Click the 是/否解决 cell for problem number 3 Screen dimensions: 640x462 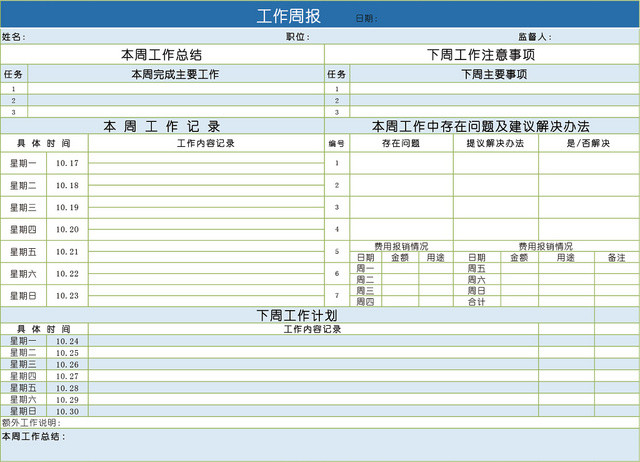(589, 207)
